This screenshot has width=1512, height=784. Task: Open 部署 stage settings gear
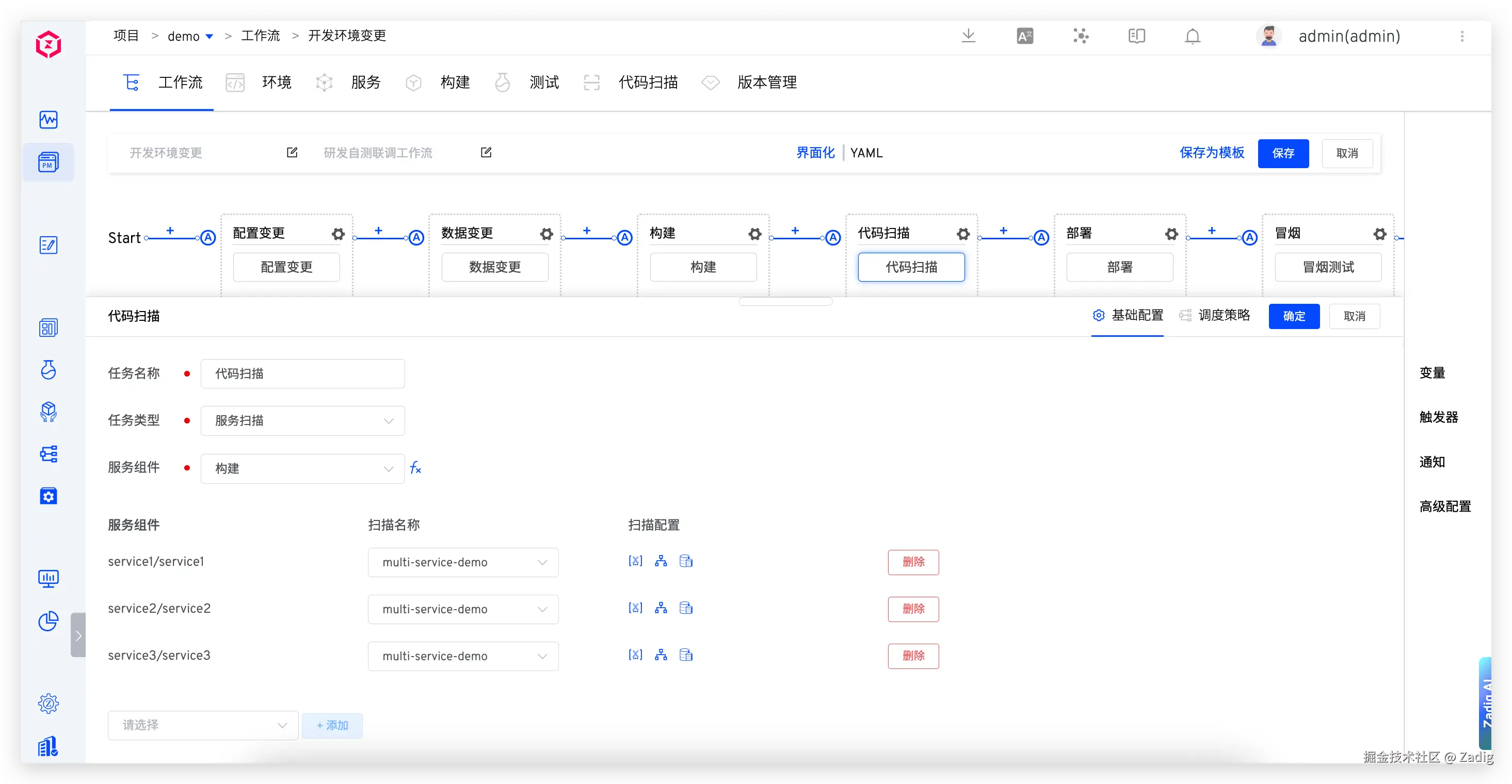pyautogui.click(x=1171, y=234)
